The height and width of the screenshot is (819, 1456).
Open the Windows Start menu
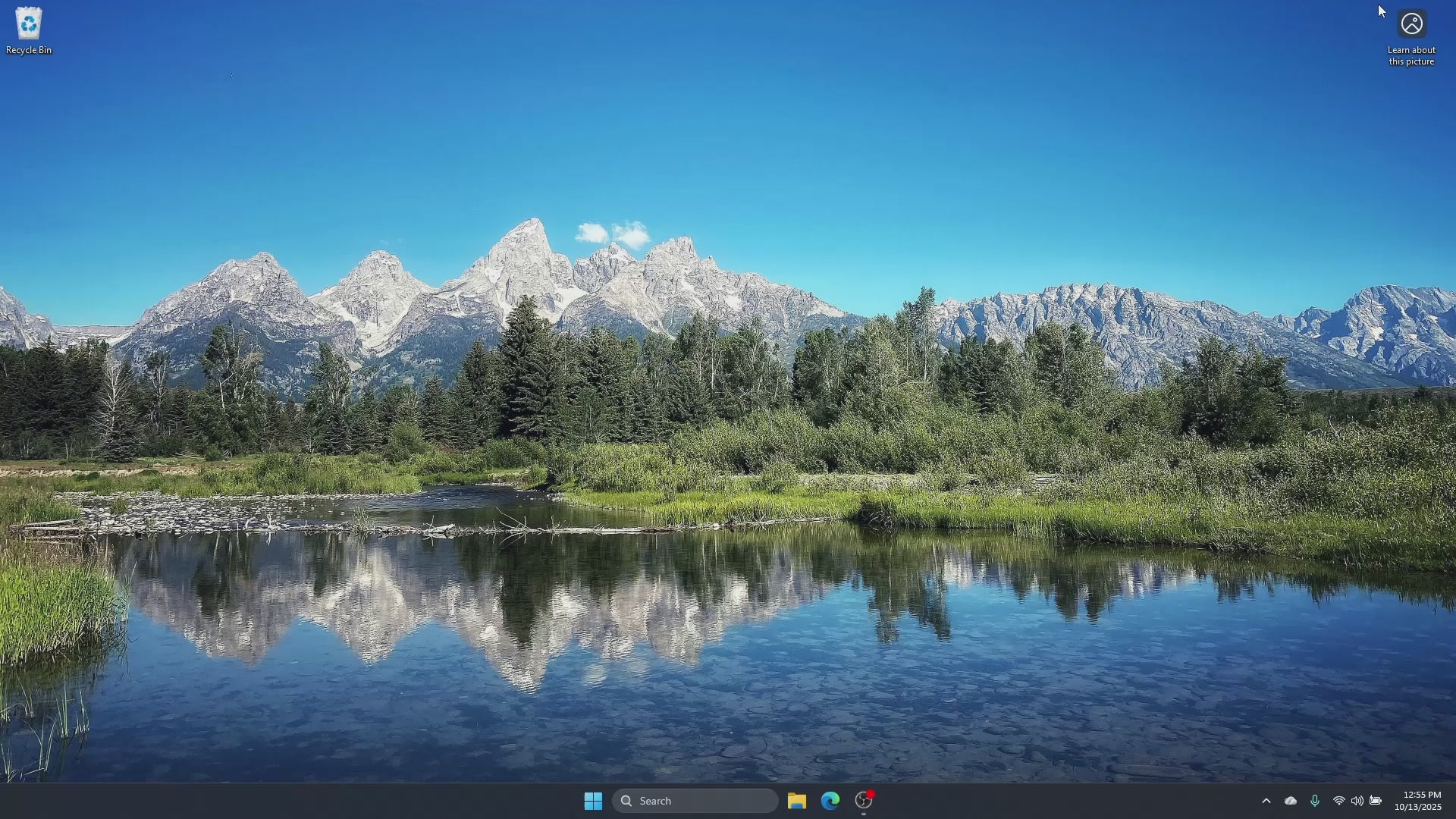click(593, 801)
